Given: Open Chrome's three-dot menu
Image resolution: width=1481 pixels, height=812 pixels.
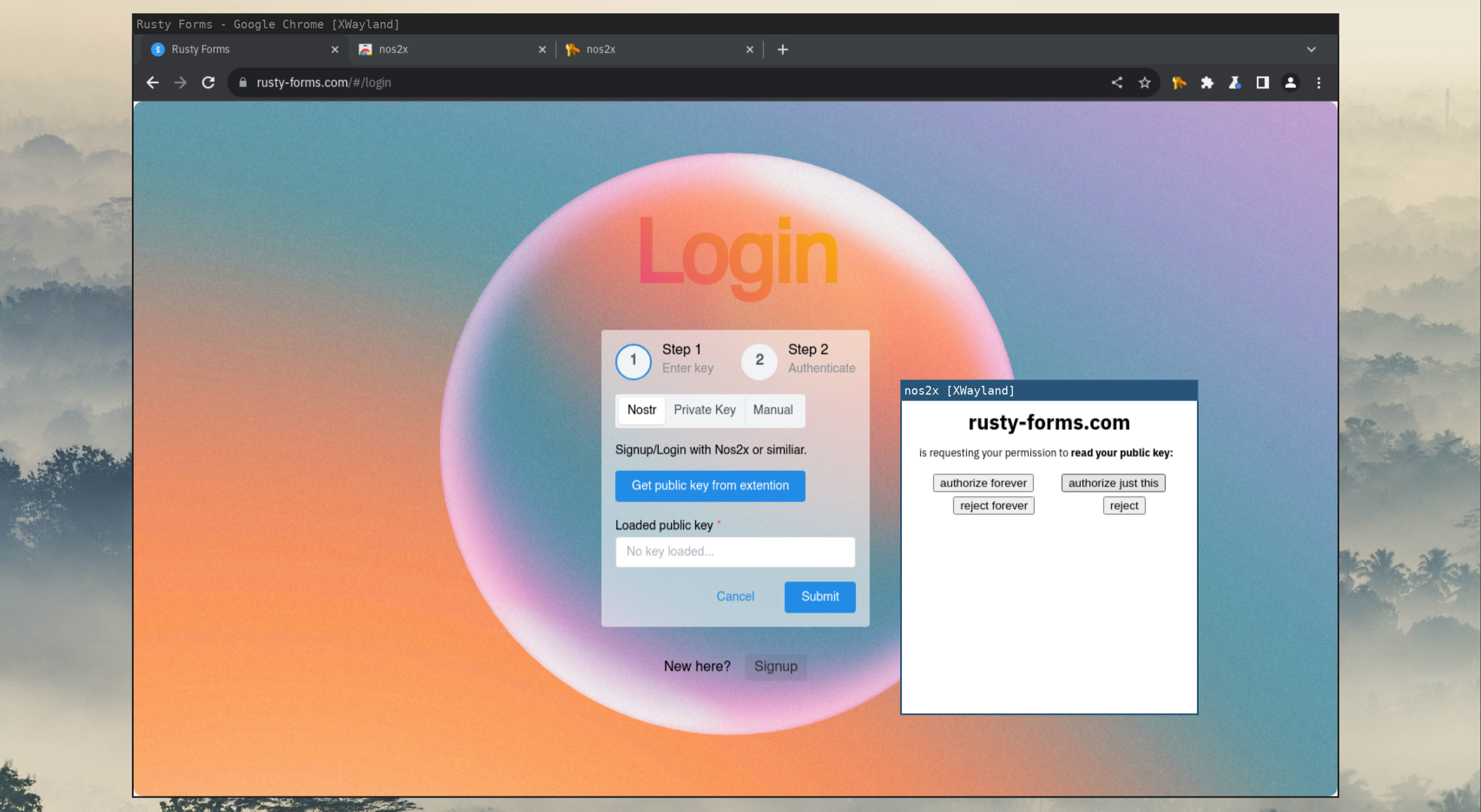Looking at the screenshot, I should pos(1318,83).
